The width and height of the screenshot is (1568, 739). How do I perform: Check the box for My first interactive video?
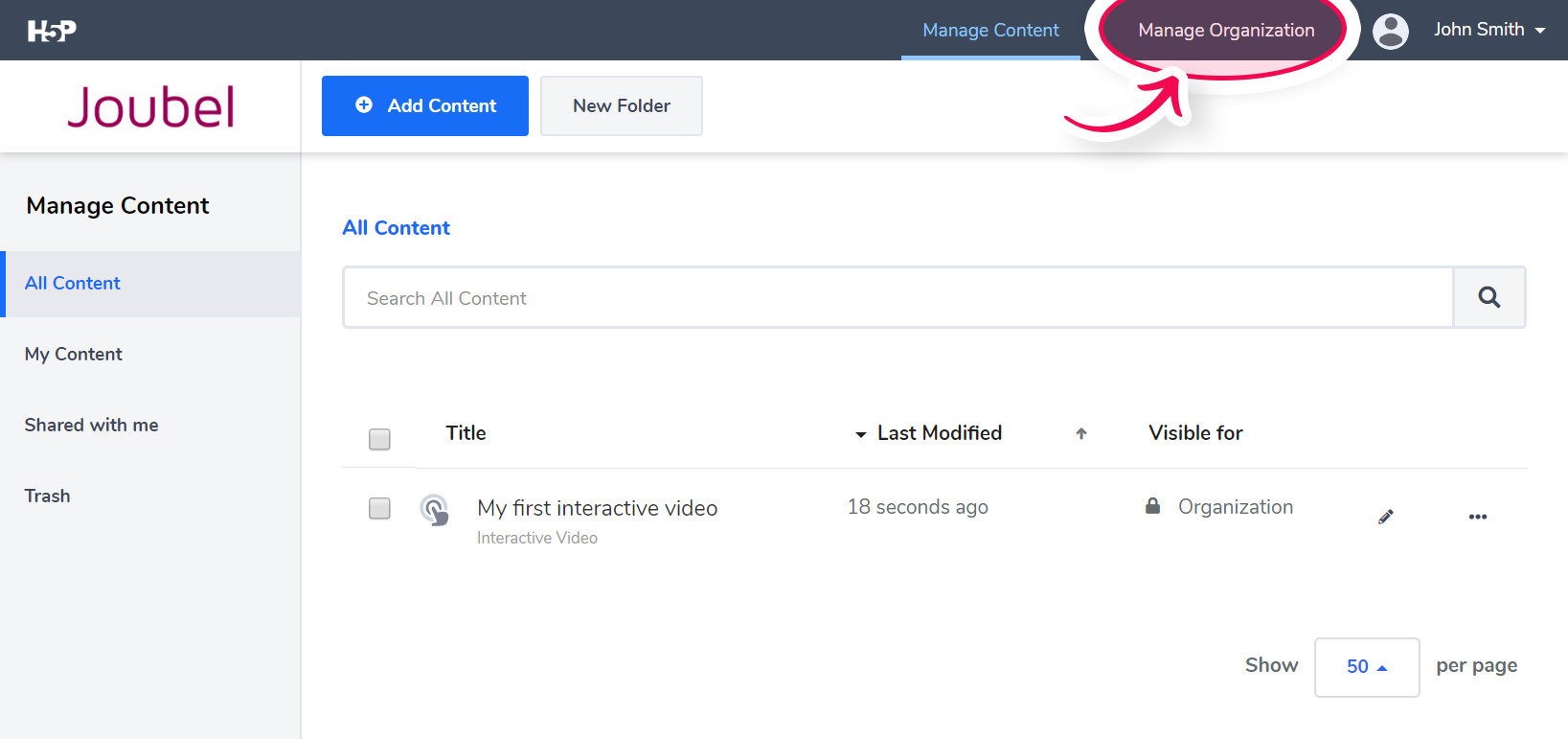[x=379, y=508]
